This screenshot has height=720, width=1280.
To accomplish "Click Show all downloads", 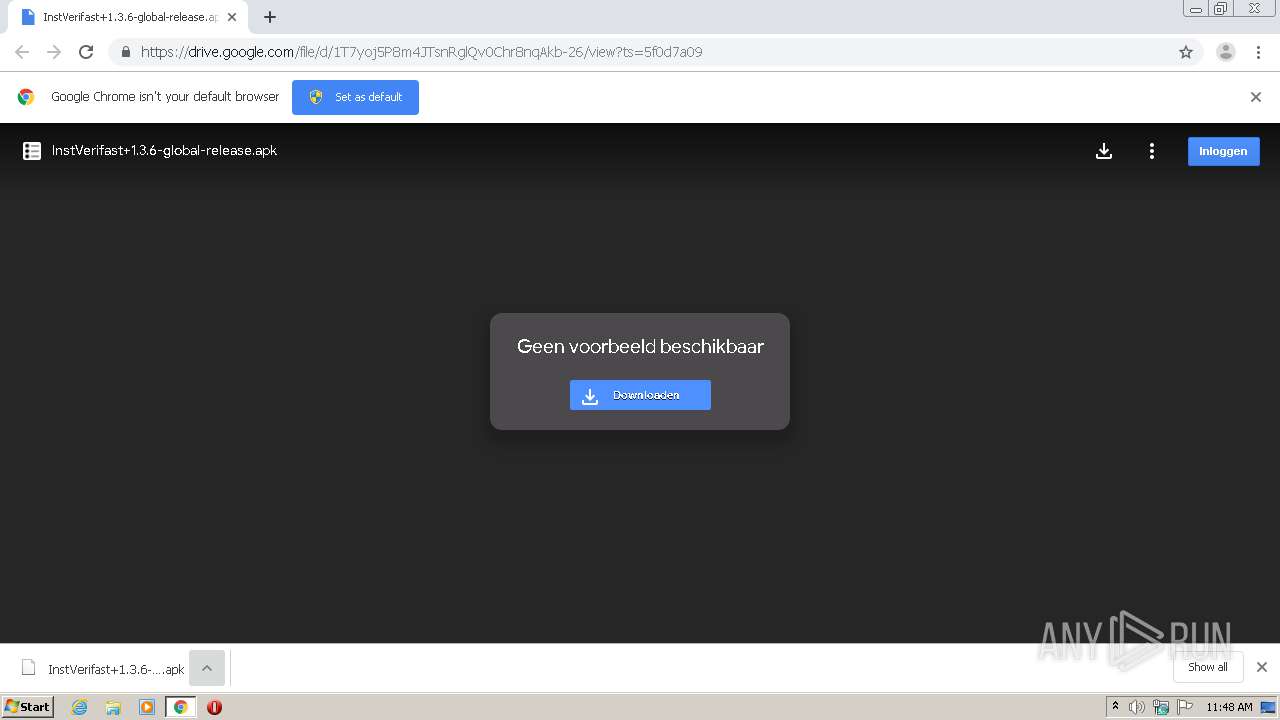I will click(x=1208, y=667).
